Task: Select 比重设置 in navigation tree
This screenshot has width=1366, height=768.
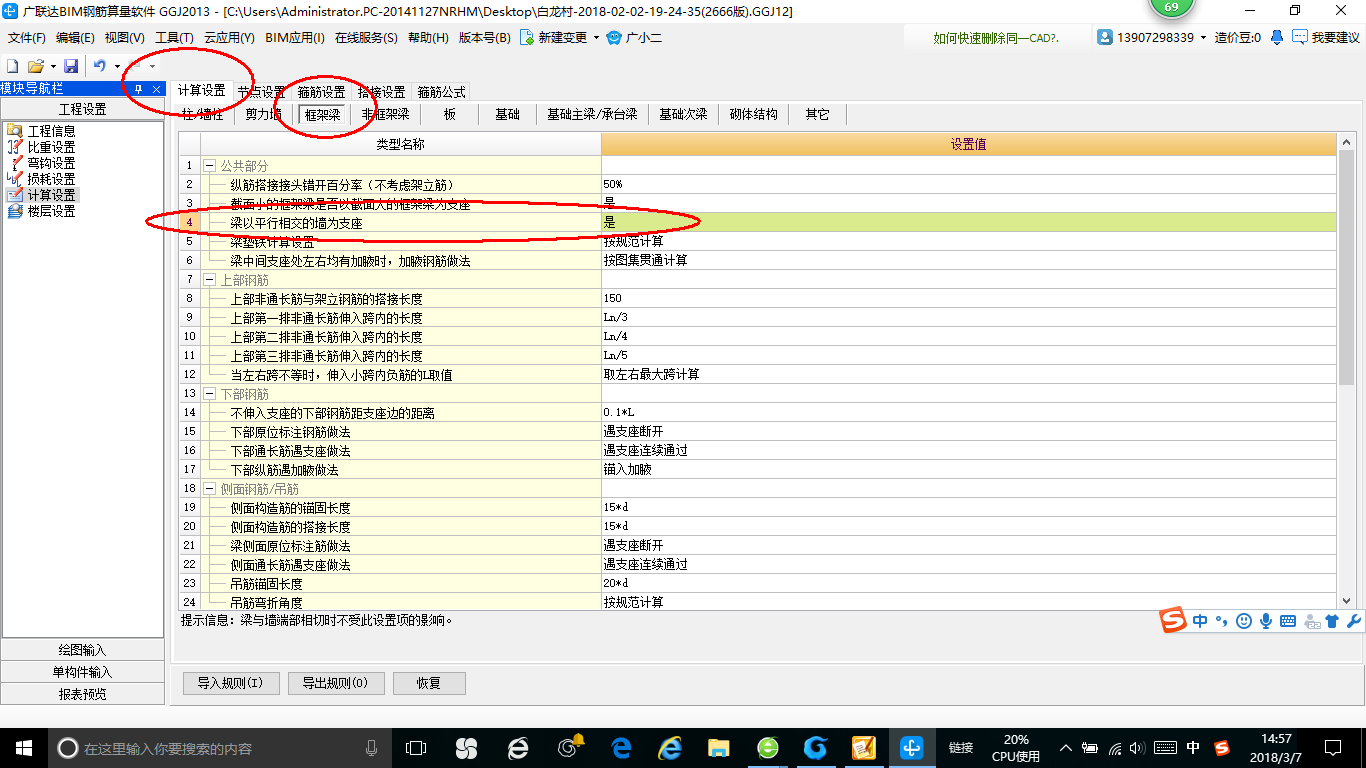Action: coord(50,147)
